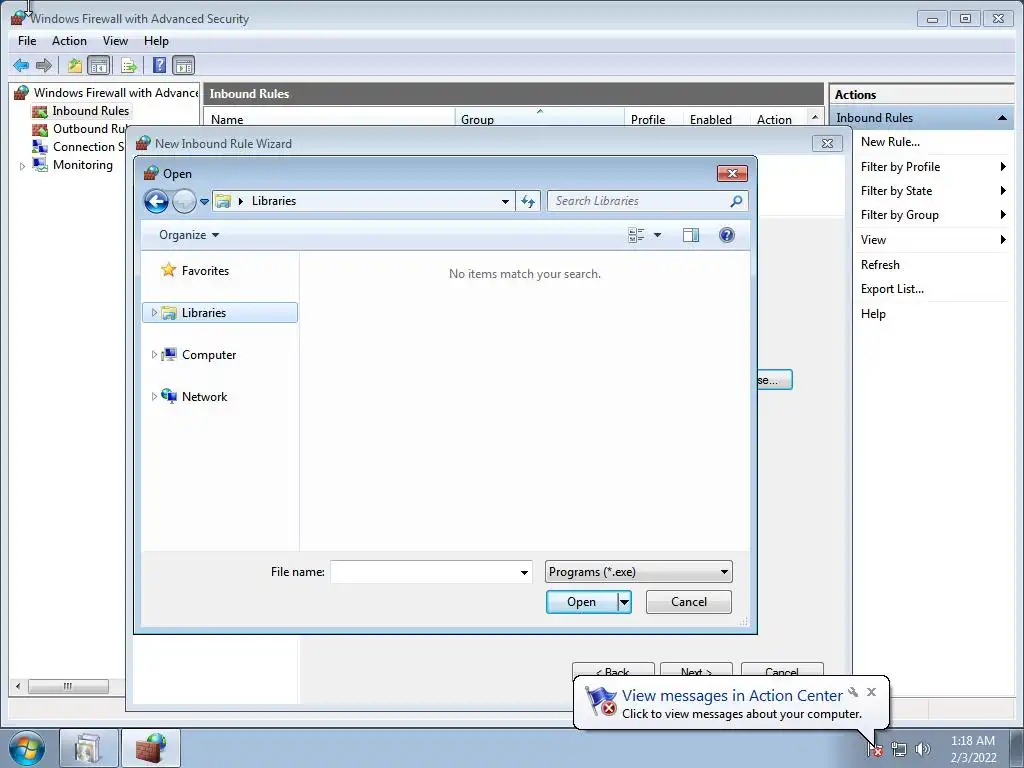Click the Refresh Libraries address button
This screenshot has width=1024, height=768.
pyautogui.click(x=528, y=201)
